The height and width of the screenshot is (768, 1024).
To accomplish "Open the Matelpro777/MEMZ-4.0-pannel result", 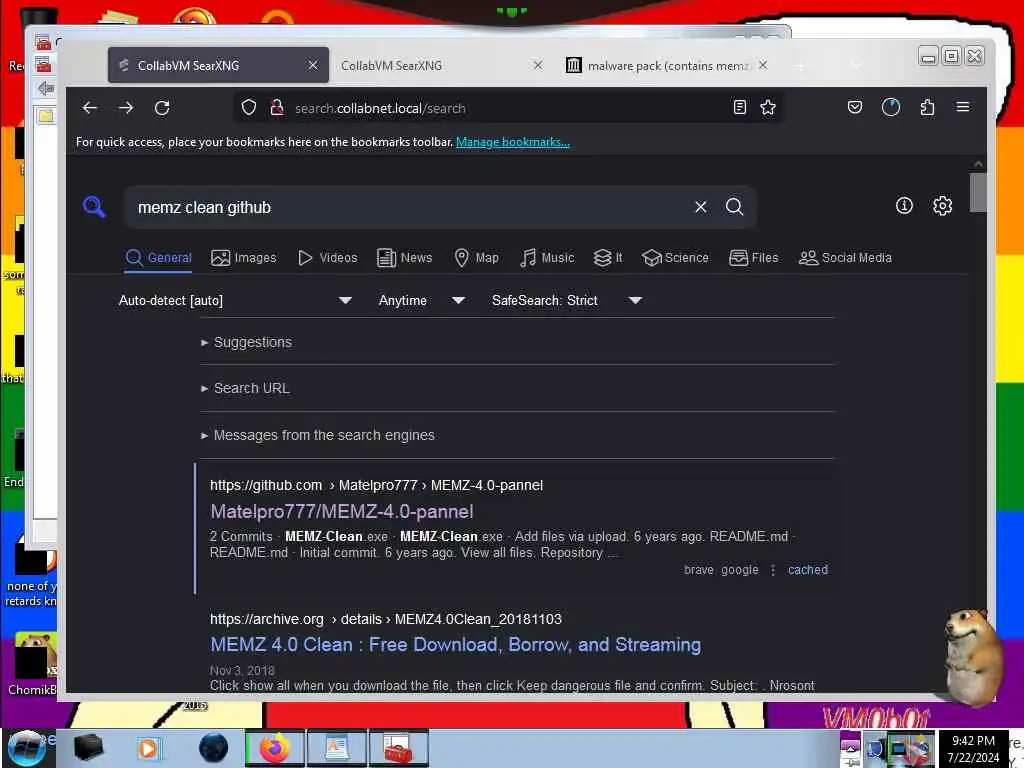I will pyautogui.click(x=342, y=511).
